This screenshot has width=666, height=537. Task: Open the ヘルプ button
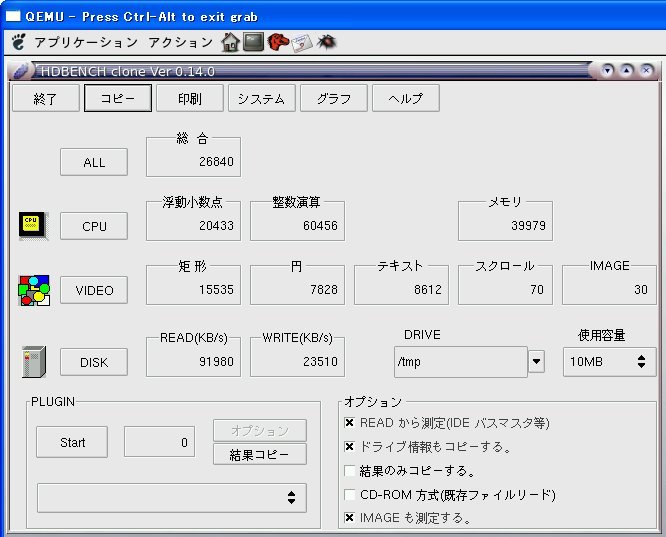coord(406,98)
